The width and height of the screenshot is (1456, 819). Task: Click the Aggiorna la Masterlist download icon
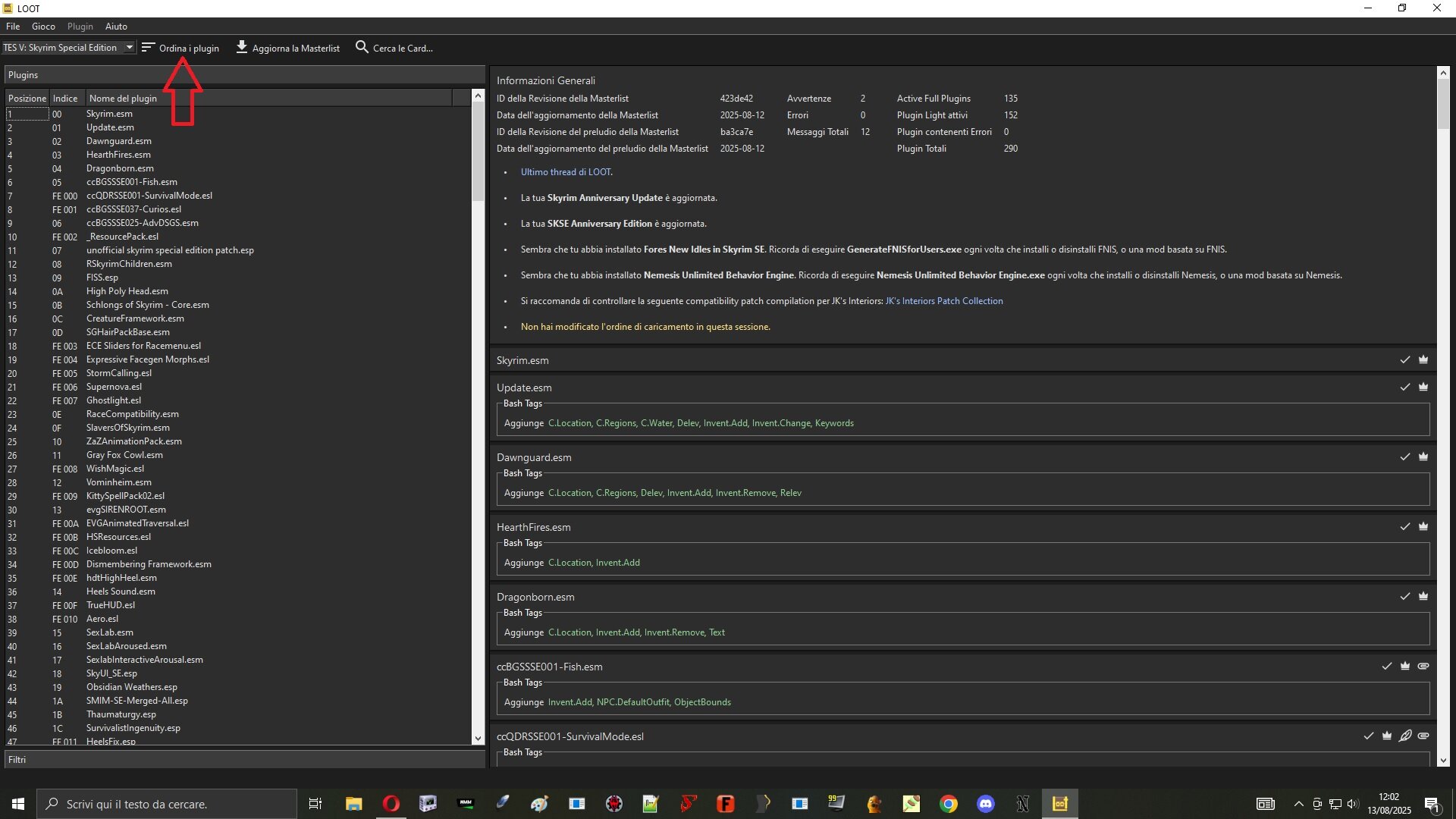(242, 47)
